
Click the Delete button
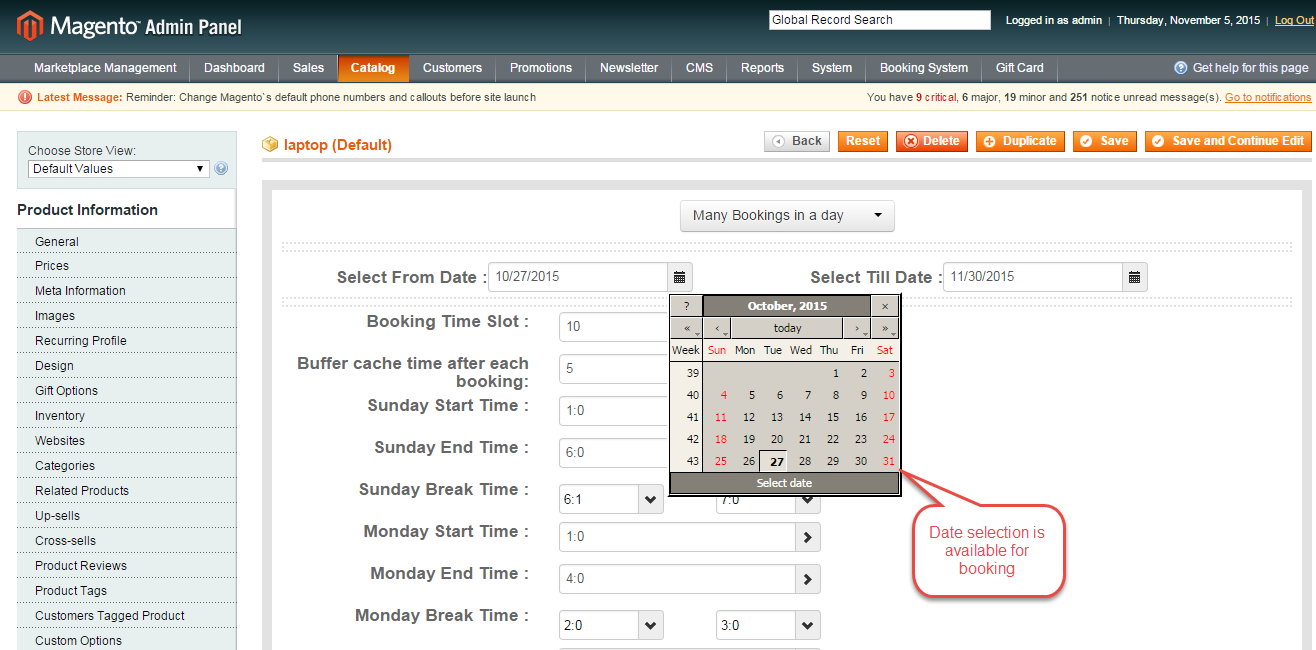(932, 141)
